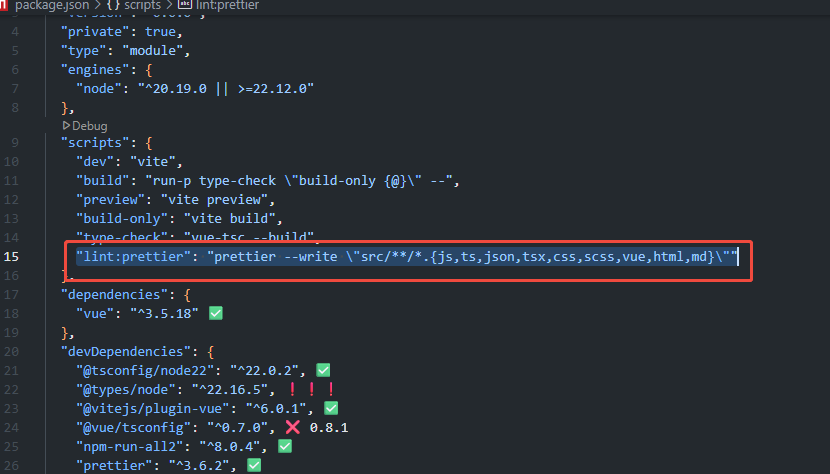Click the "vite preview" value
The width and height of the screenshot is (830, 474).
point(214,200)
